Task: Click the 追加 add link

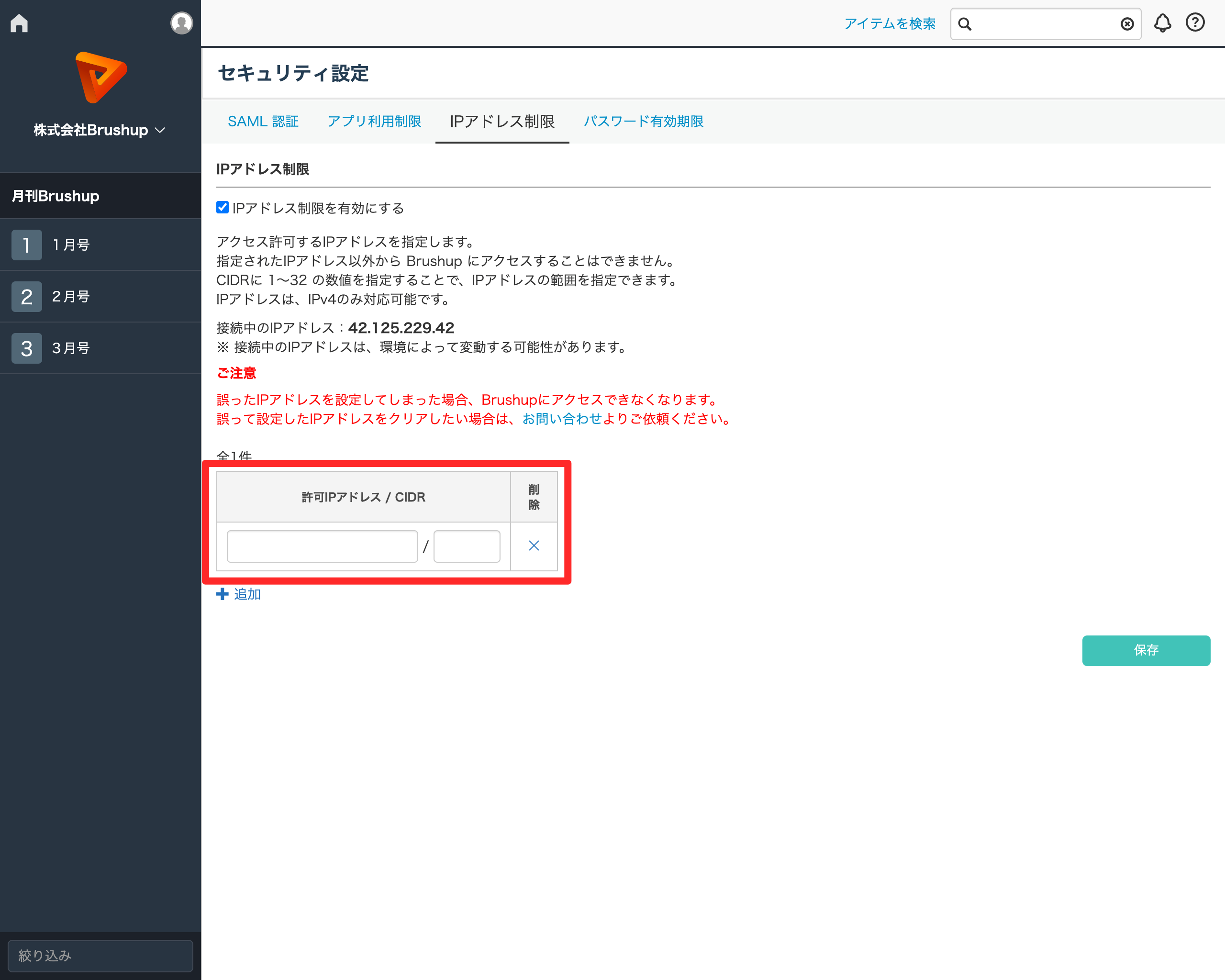Action: 247,594
